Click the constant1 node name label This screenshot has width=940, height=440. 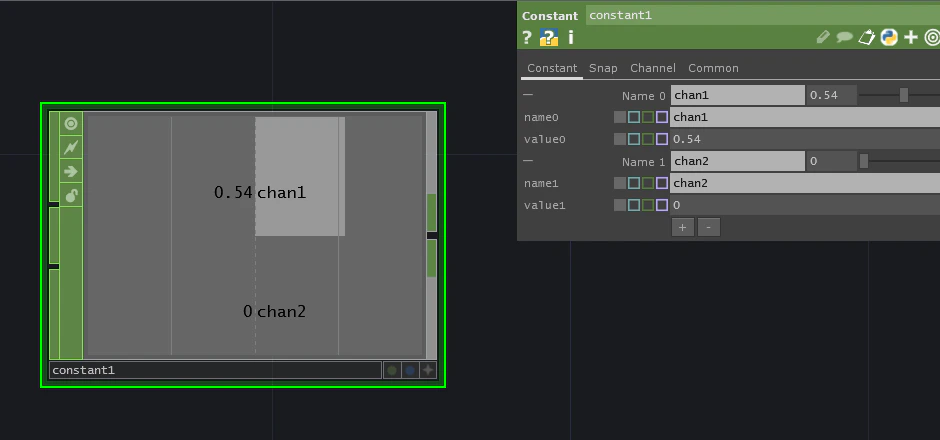click(x=215, y=370)
